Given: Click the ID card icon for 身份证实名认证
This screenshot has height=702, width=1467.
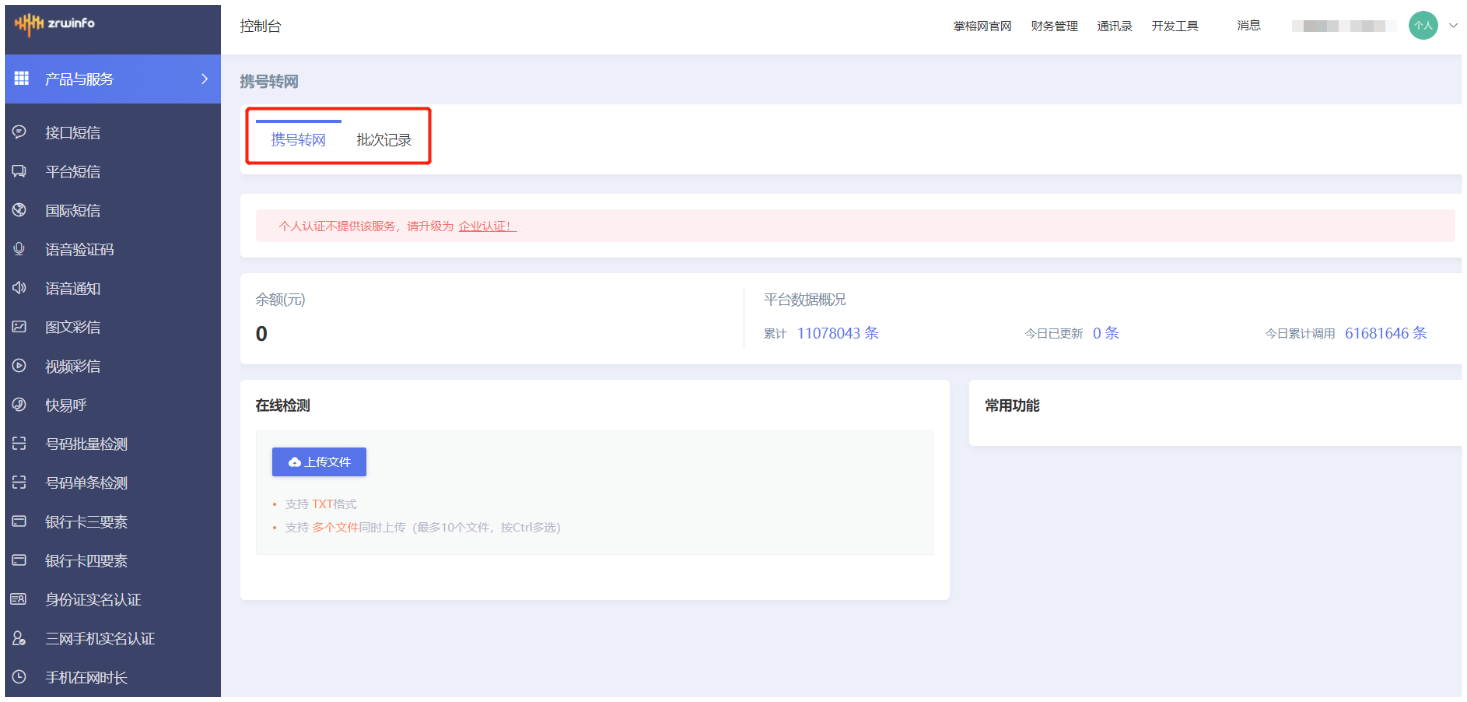Looking at the screenshot, I should coord(18,600).
